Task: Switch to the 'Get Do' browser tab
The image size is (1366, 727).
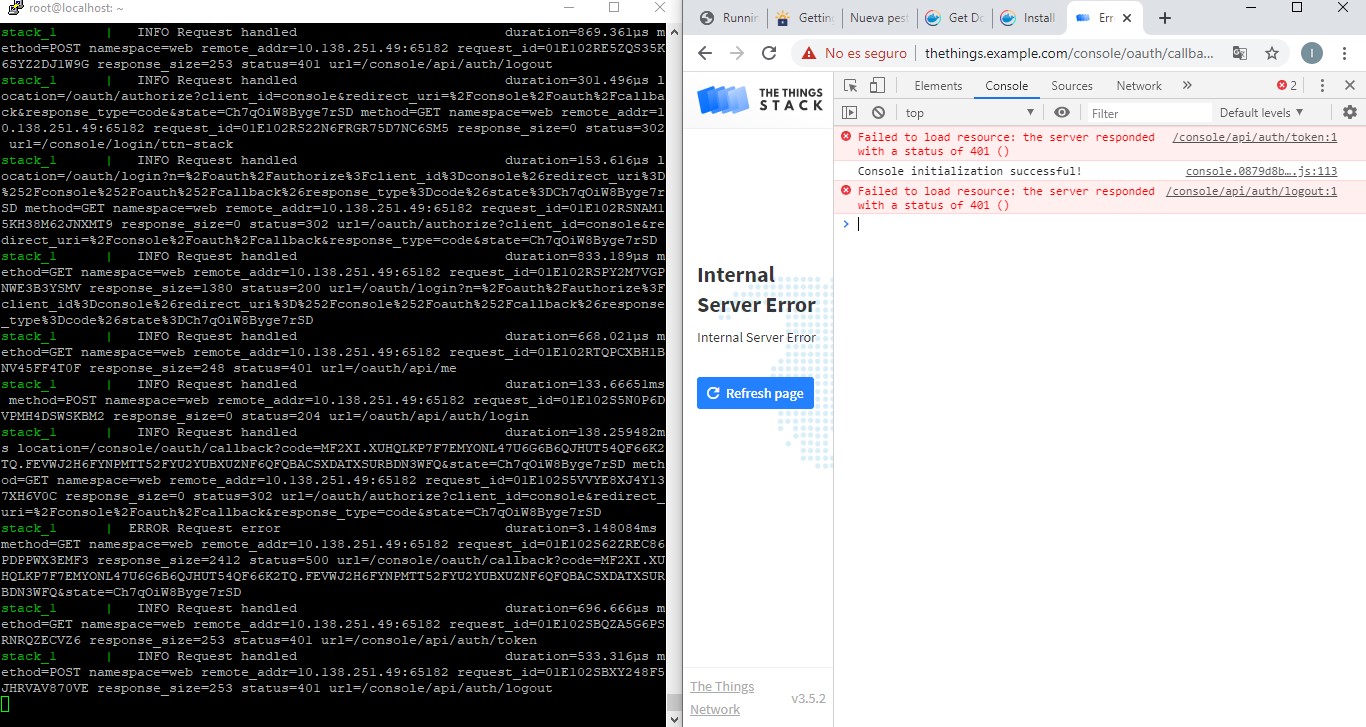Action: 954,18
